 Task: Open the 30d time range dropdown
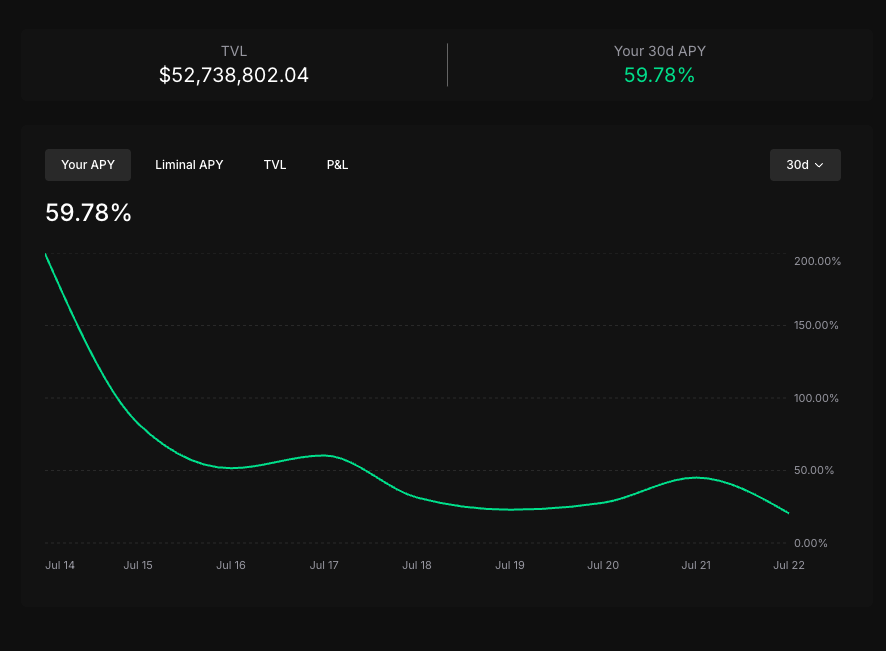(805, 165)
